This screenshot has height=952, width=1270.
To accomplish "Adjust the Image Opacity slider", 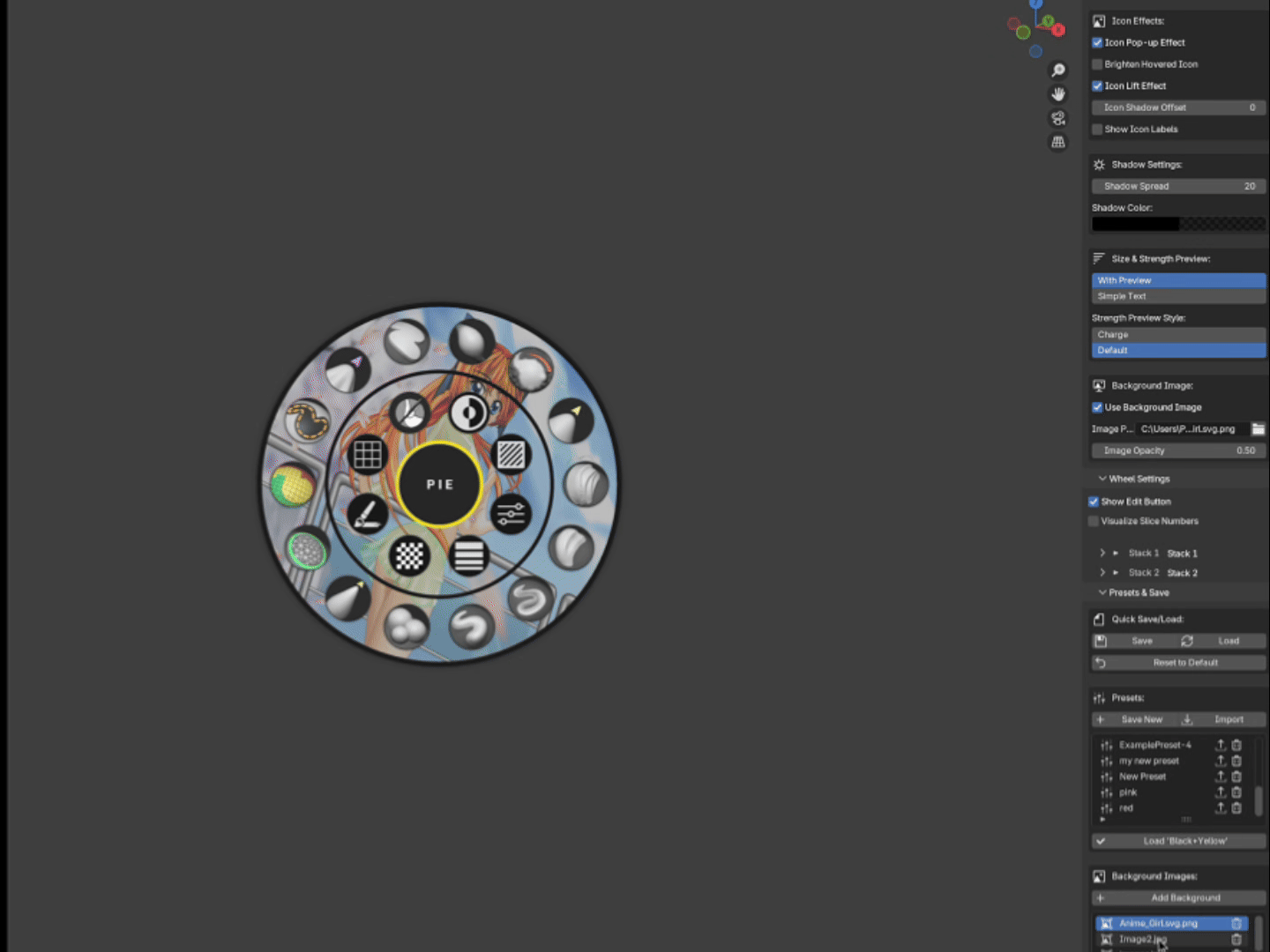I will point(1178,450).
